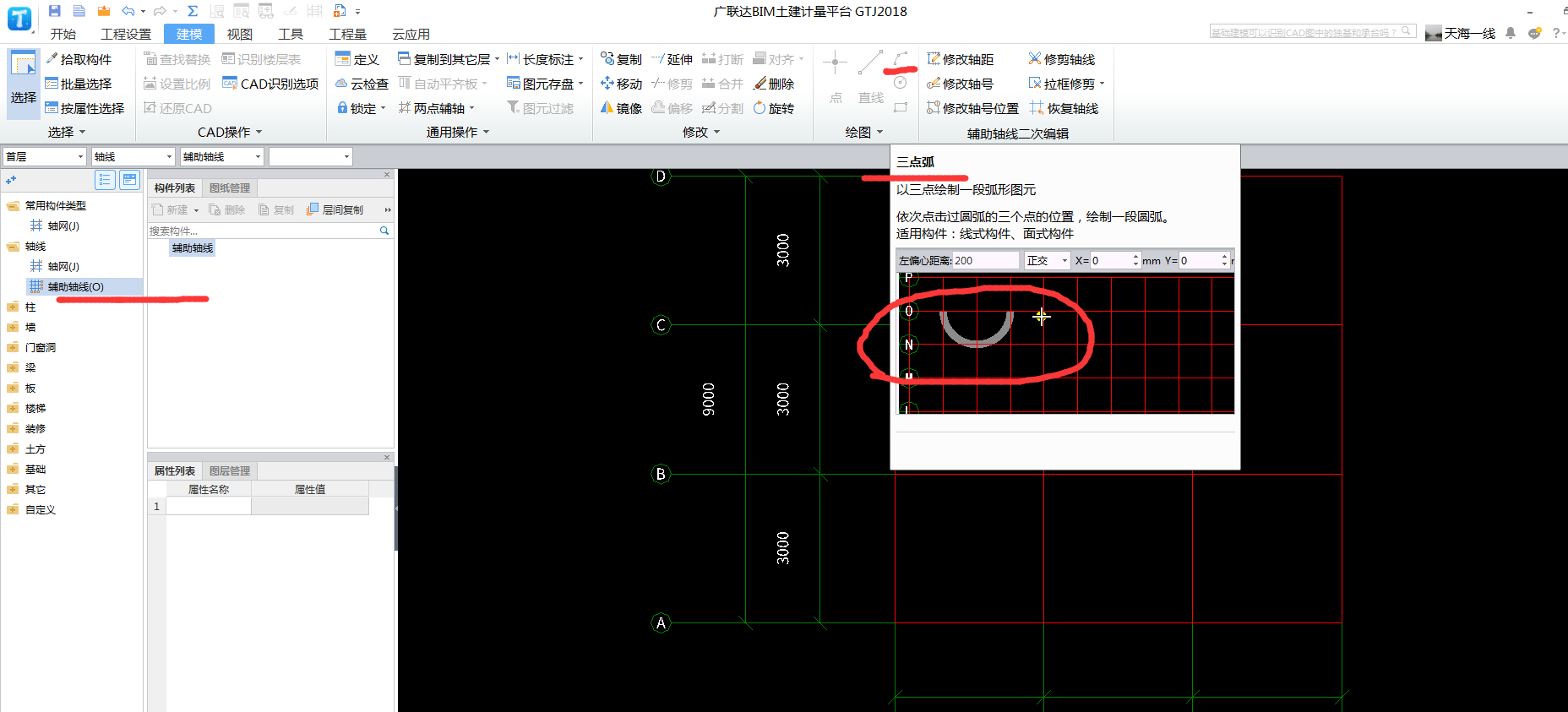The image size is (1568, 712).
Task: Activate the 镜像 mirror tool
Action: (x=621, y=108)
